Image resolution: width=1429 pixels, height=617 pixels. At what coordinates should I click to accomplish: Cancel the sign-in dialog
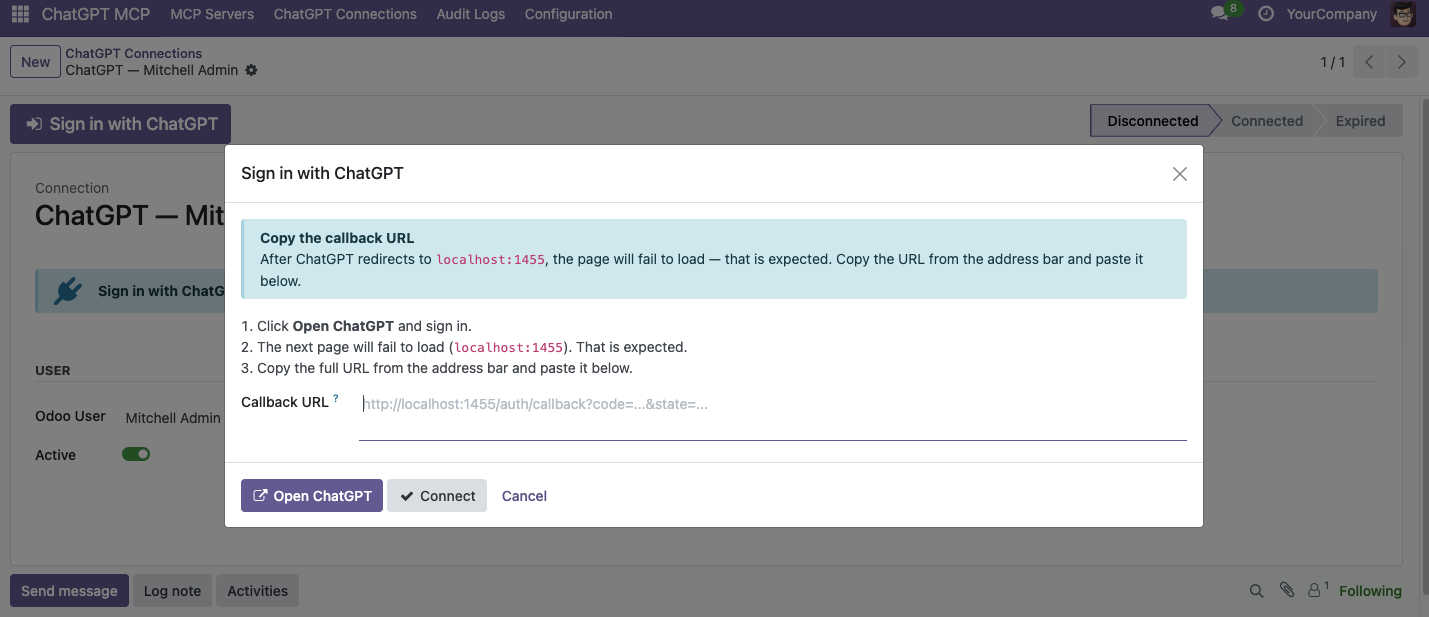[x=524, y=496]
